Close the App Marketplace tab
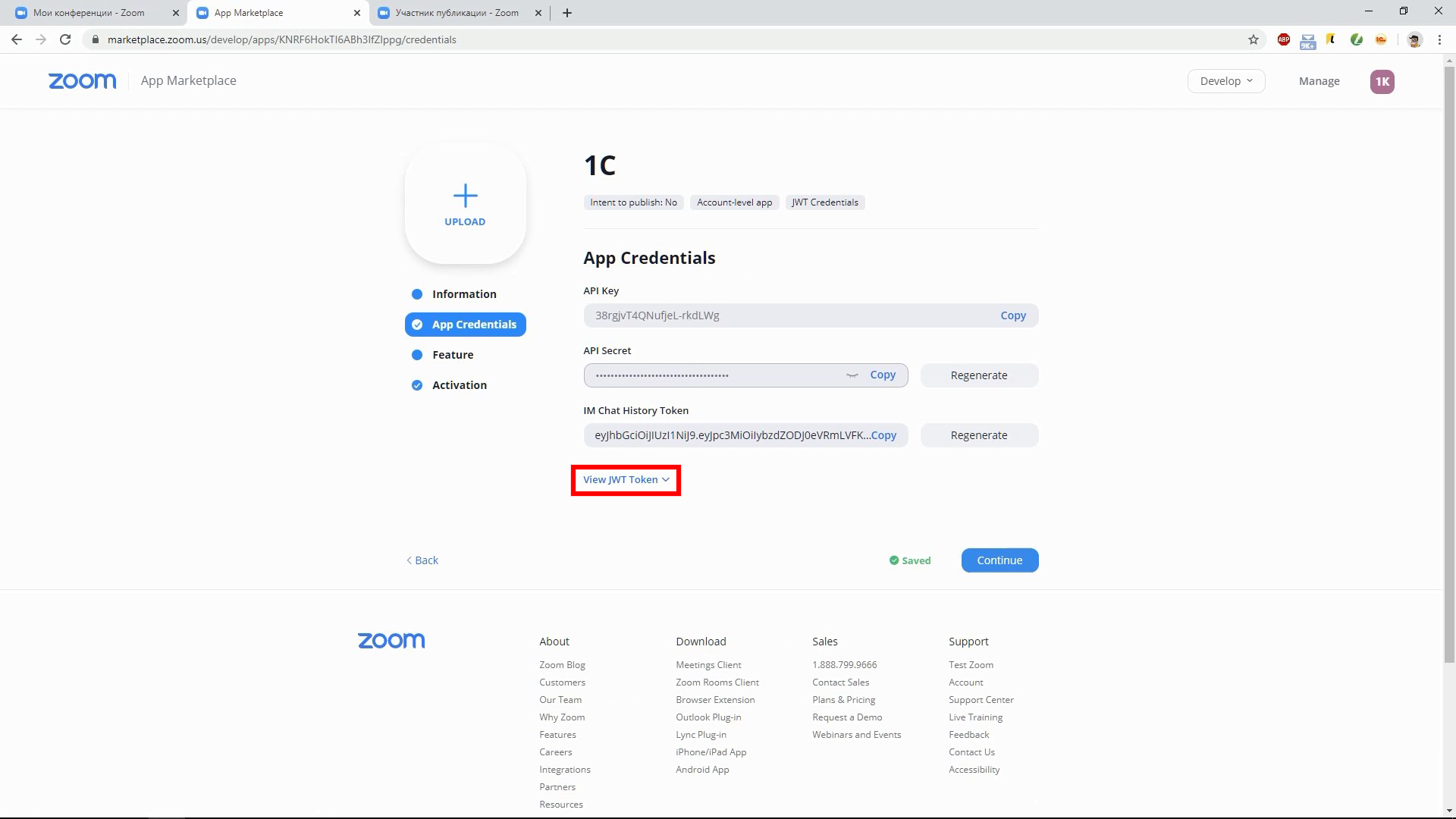 [357, 13]
